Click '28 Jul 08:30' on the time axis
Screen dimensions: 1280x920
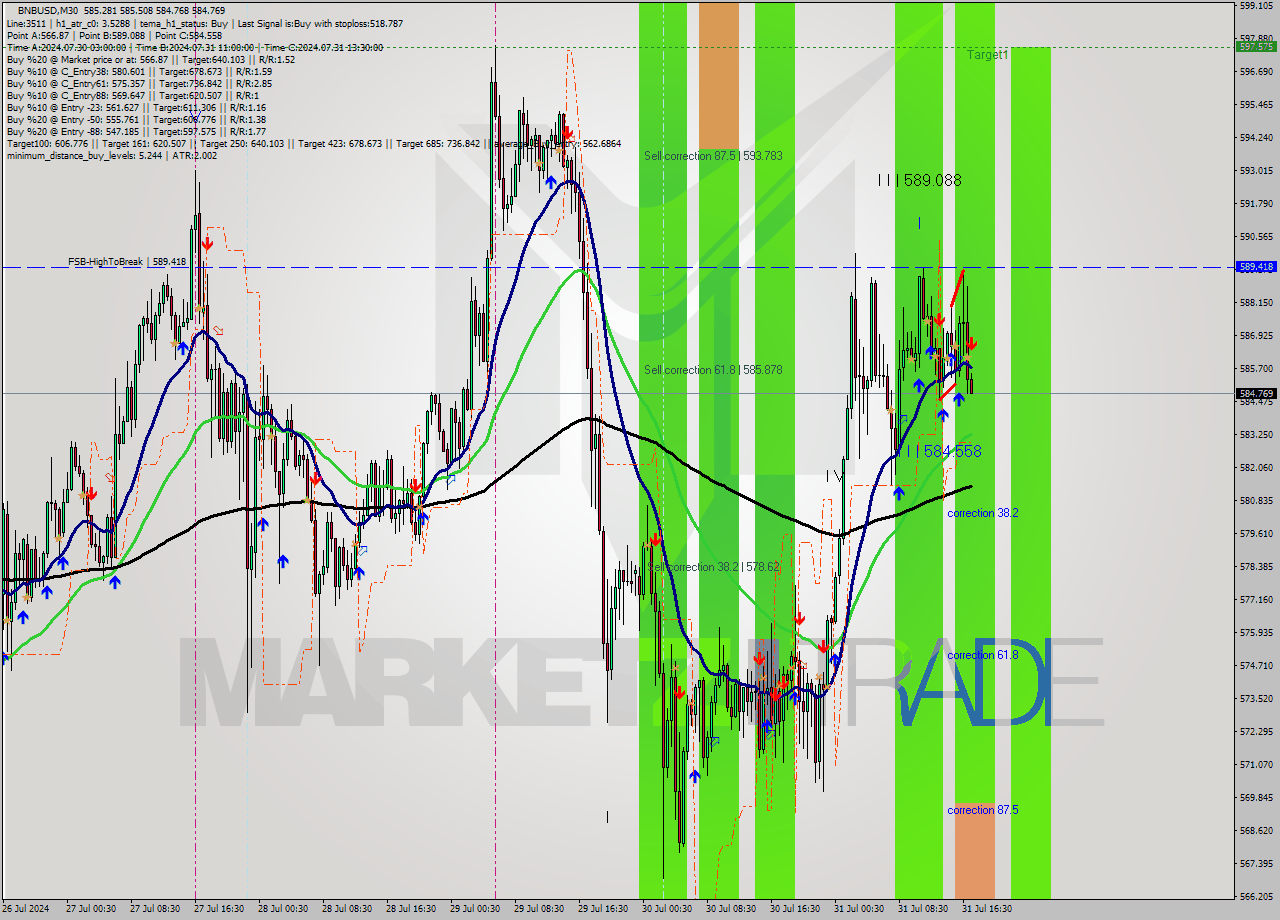click(x=346, y=909)
